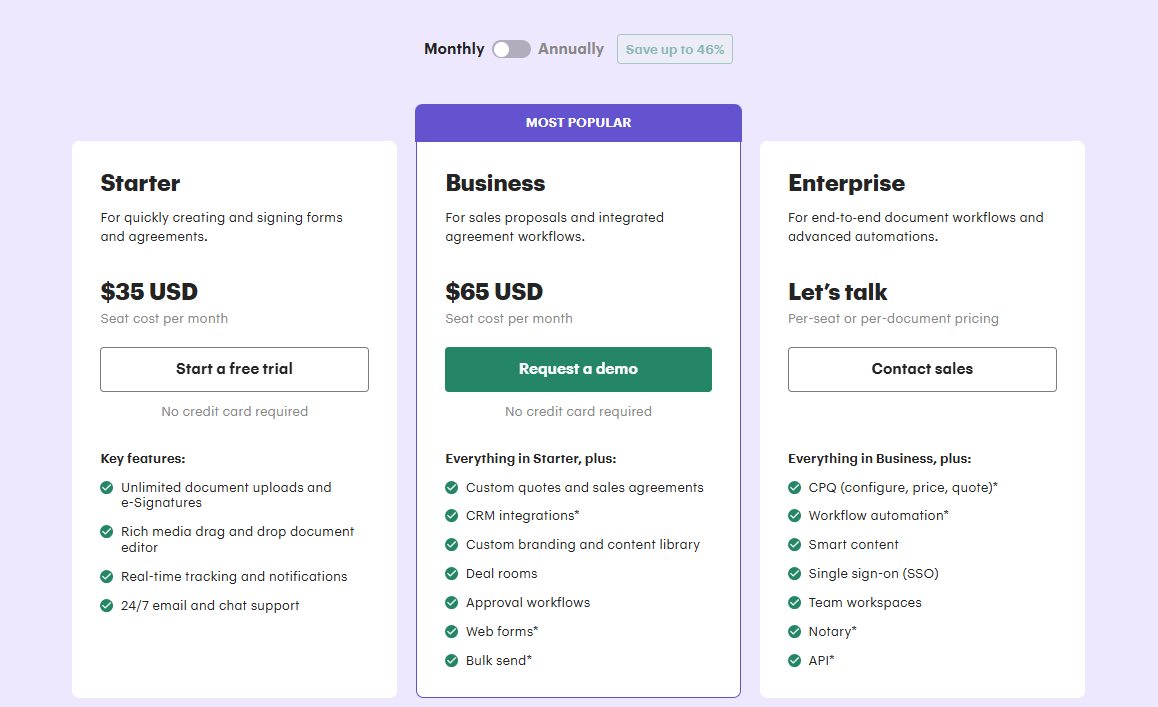This screenshot has height=707, width=1158.
Task: Click the $65 USD price text
Action: [x=494, y=292]
